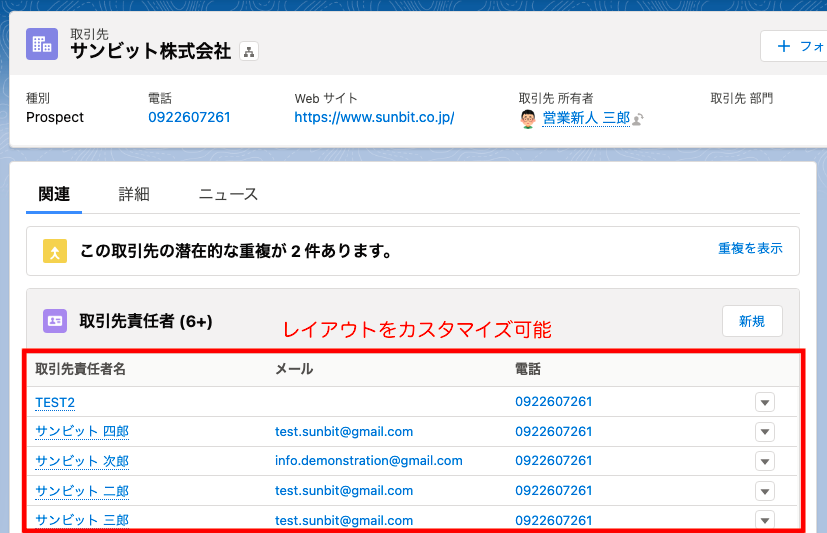Open owner 営業新人 三郎 profile link

pyautogui.click(x=586, y=118)
